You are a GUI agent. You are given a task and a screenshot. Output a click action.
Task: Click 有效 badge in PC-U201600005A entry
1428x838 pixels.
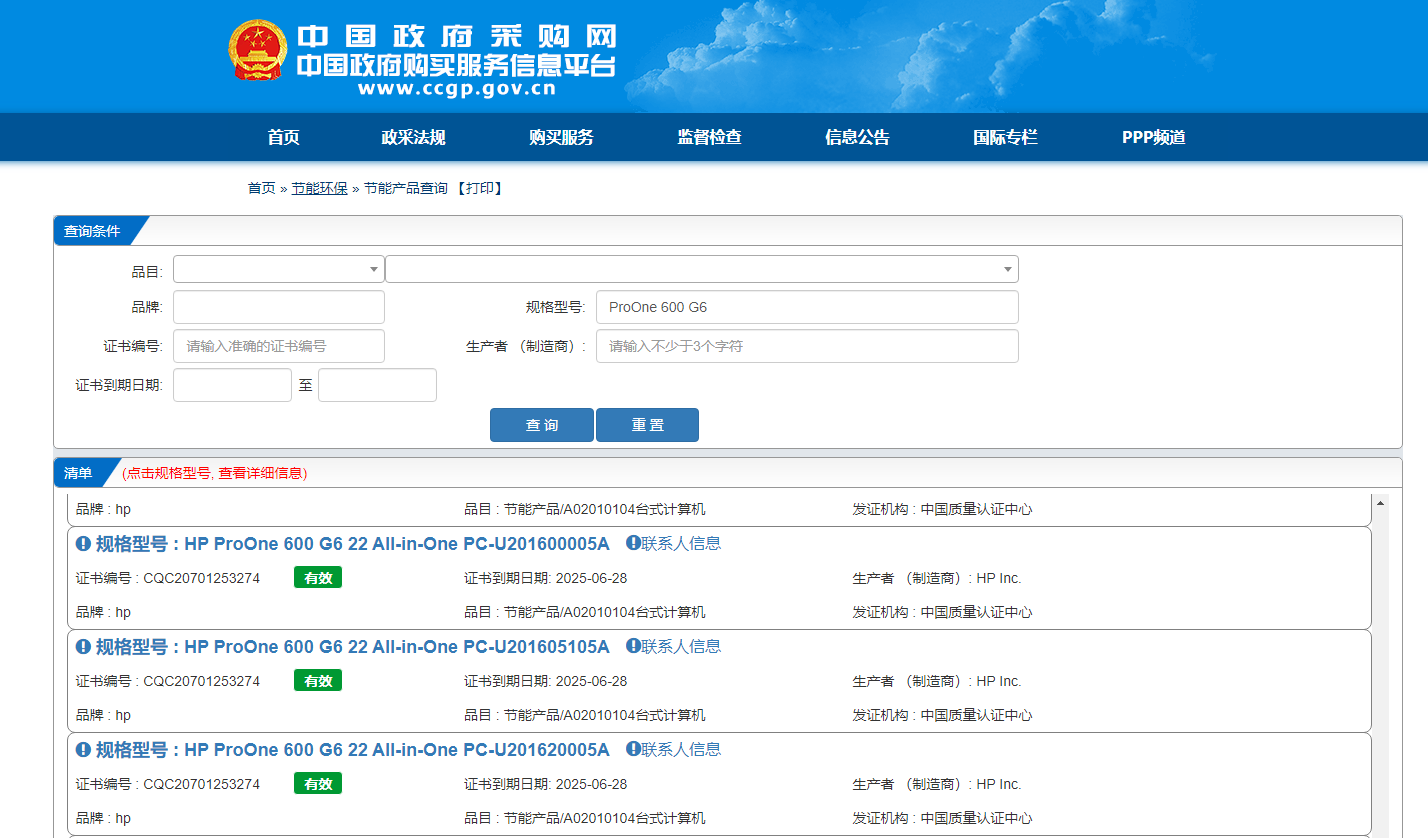(x=318, y=577)
